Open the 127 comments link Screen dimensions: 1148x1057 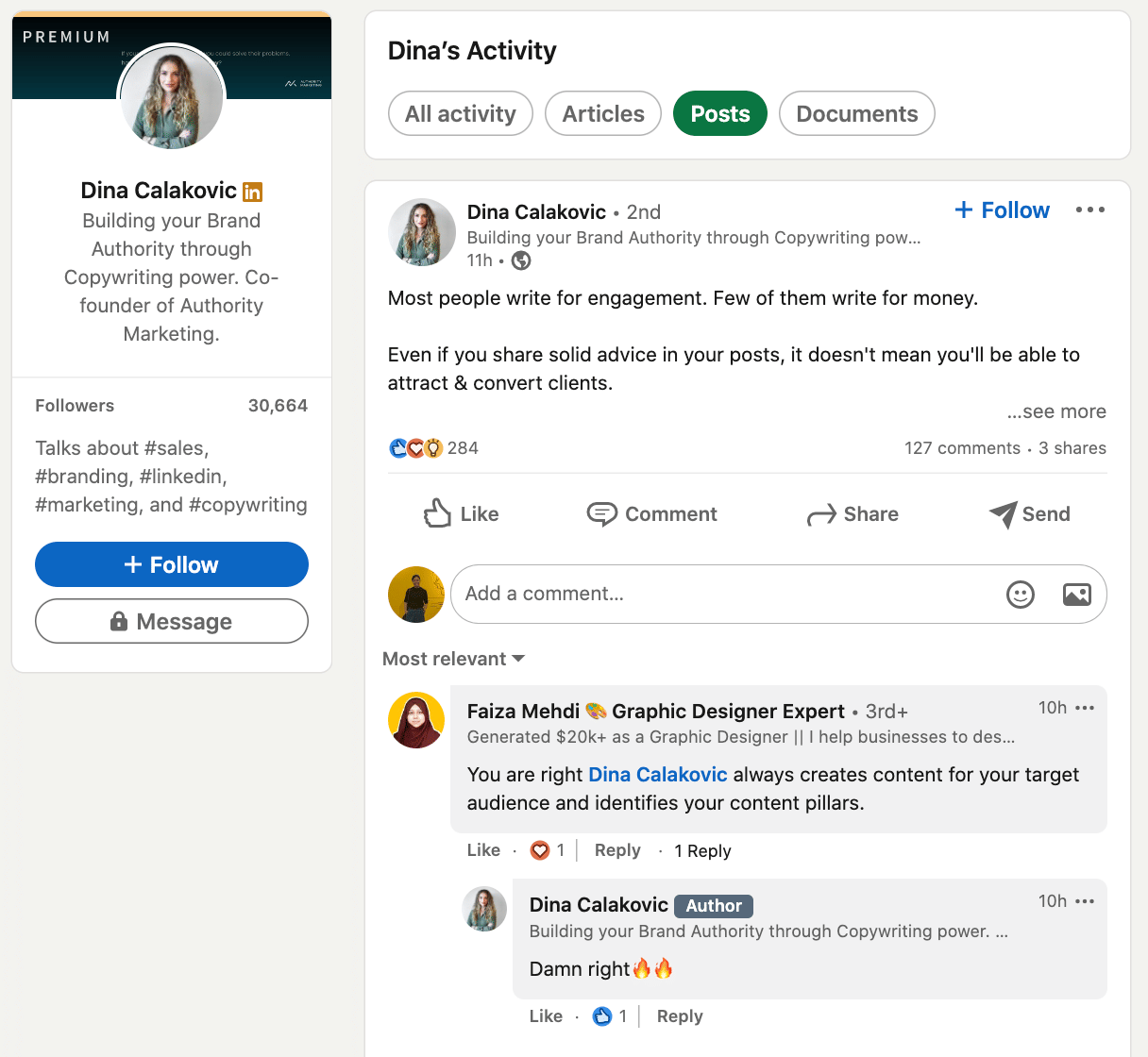[x=961, y=448]
